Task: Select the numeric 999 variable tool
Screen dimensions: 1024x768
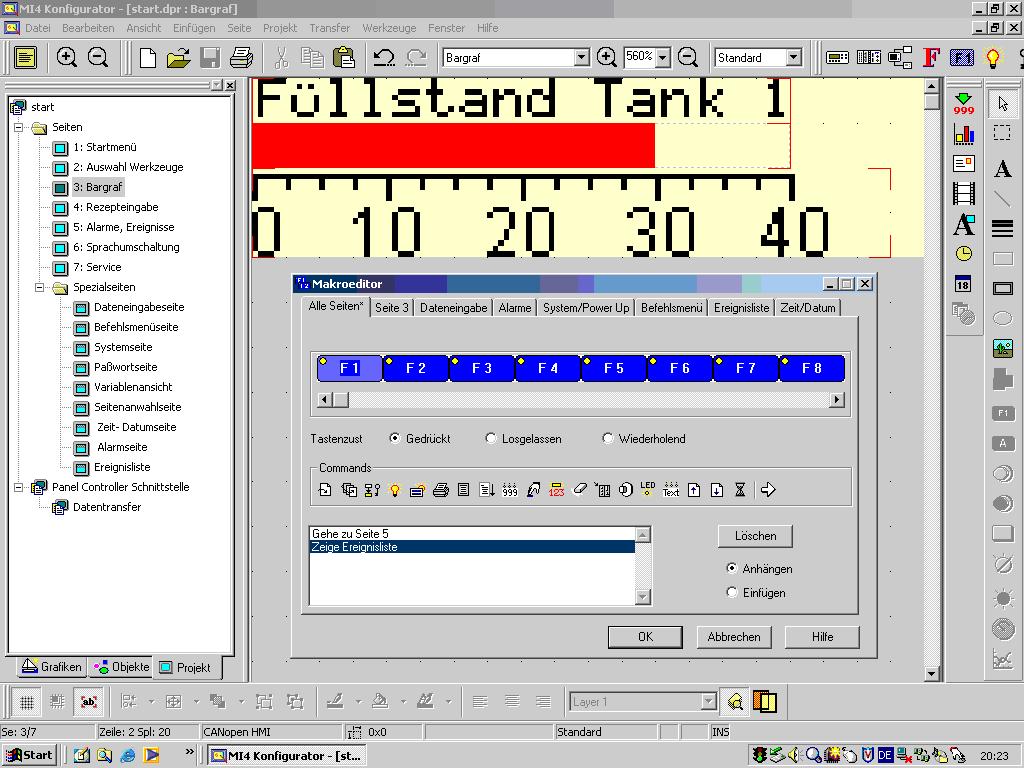Action: click(x=964, y=103)
